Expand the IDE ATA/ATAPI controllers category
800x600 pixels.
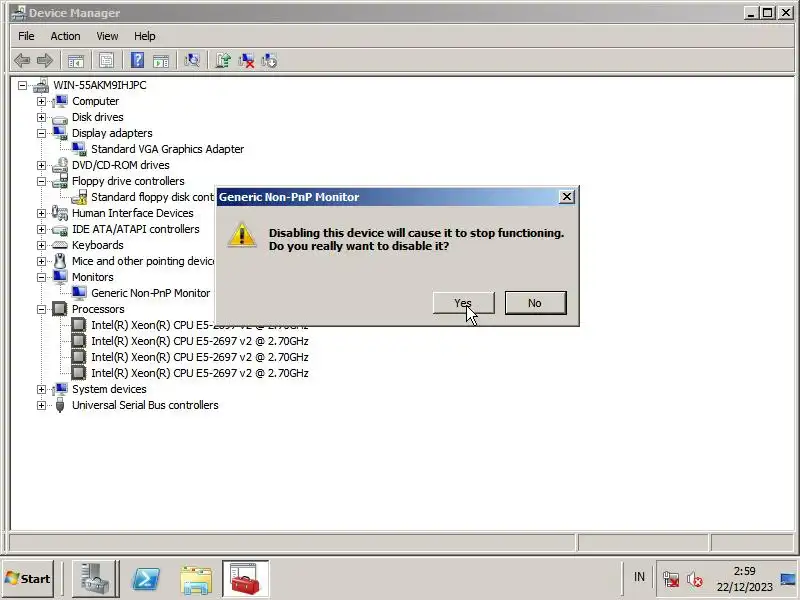(x=41, y=230)
